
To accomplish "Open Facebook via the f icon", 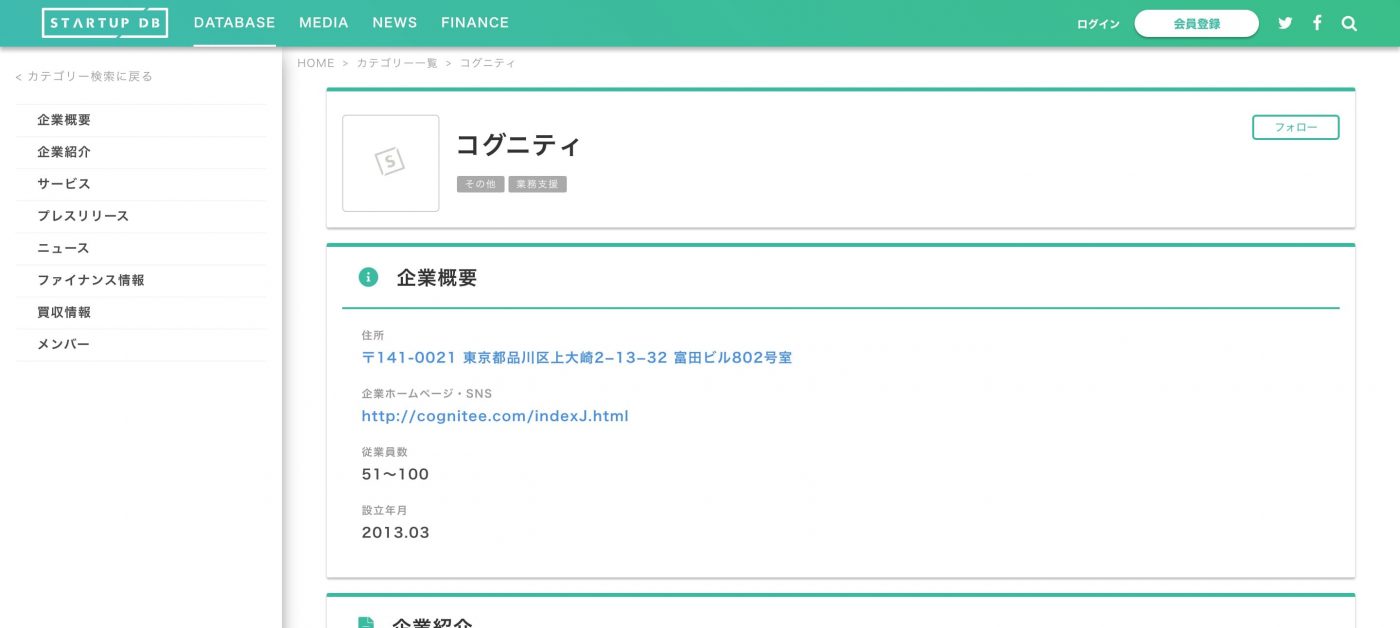I will 1317,22.
